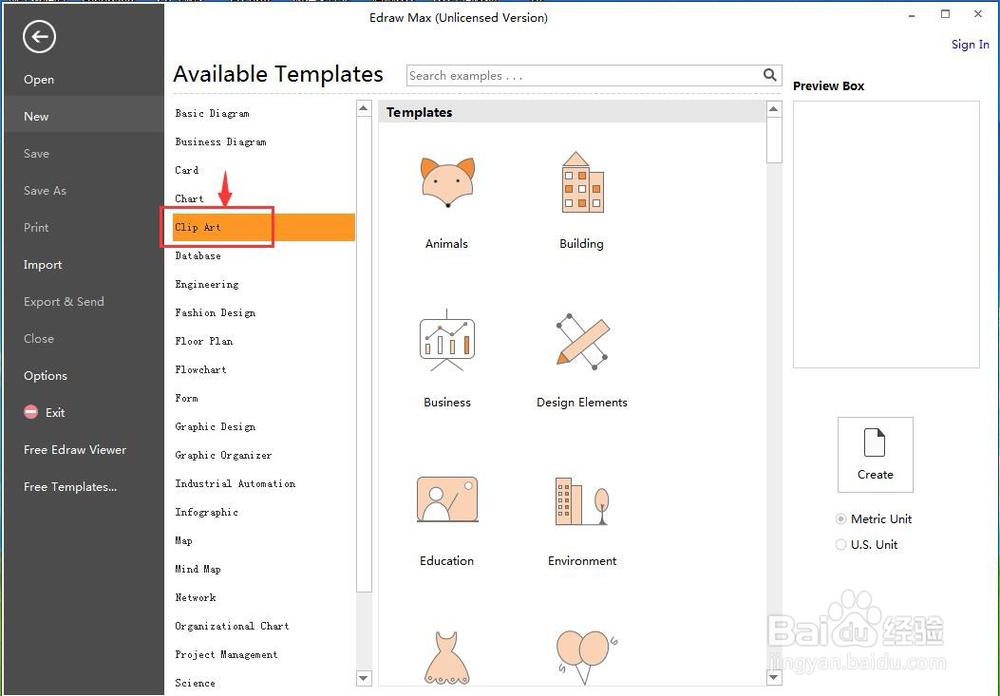Open the Building template icon
The width and height of the screenshot is (1000, 696).
pyautogui.click(x=582, y=182)
